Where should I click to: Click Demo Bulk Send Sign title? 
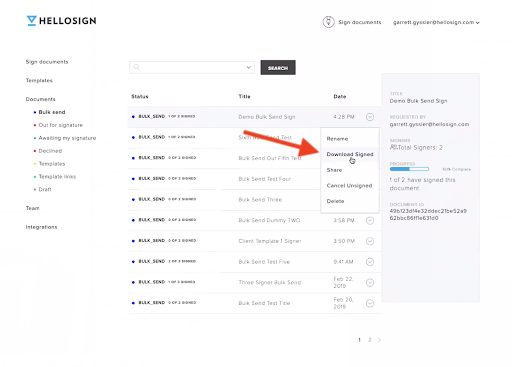point(267,117)
